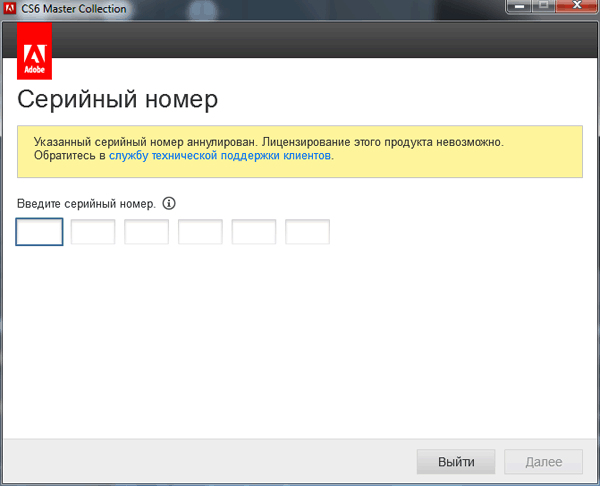Click the serial number info icon
Image resolution: width=600 pixels, height=486 pixels.
[169, 203]
